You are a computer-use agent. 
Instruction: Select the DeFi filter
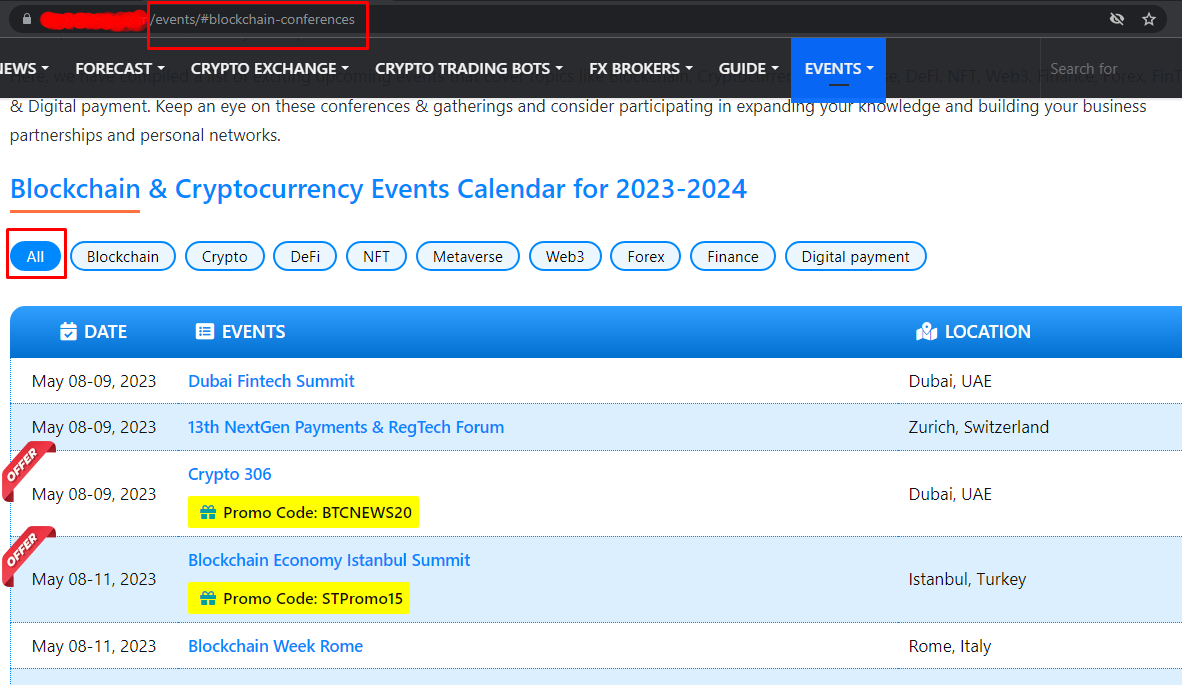305,256
